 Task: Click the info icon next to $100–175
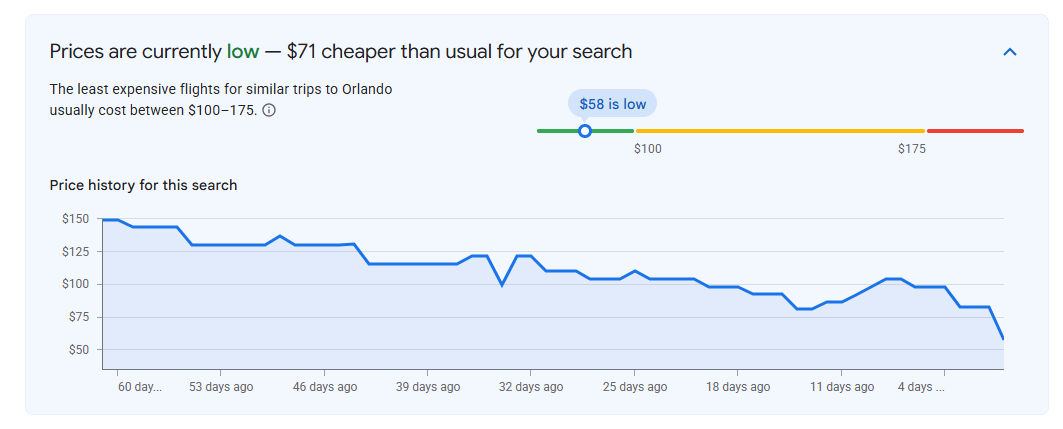(x=269, y=110)
